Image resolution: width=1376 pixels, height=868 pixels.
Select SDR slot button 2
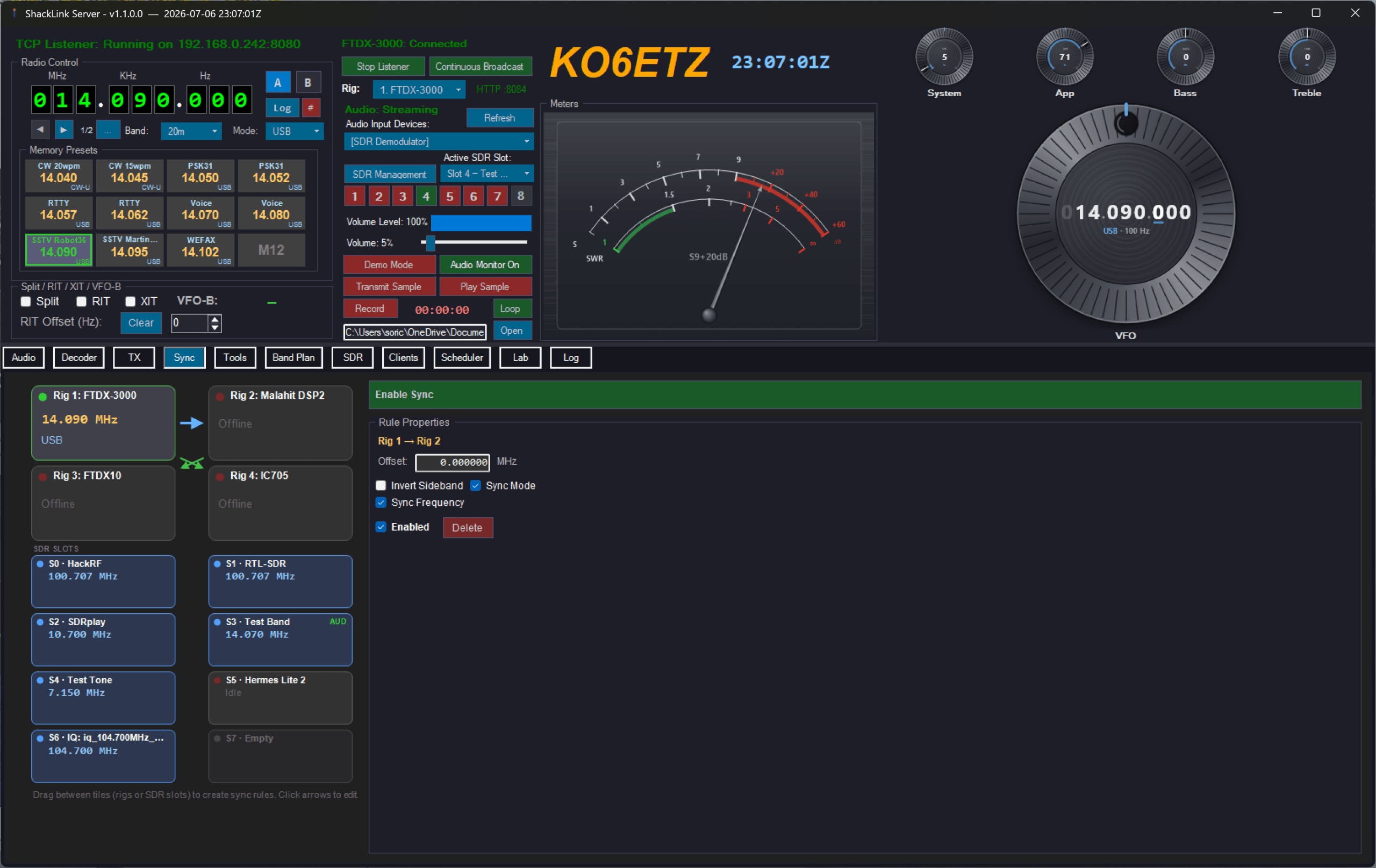378,196
